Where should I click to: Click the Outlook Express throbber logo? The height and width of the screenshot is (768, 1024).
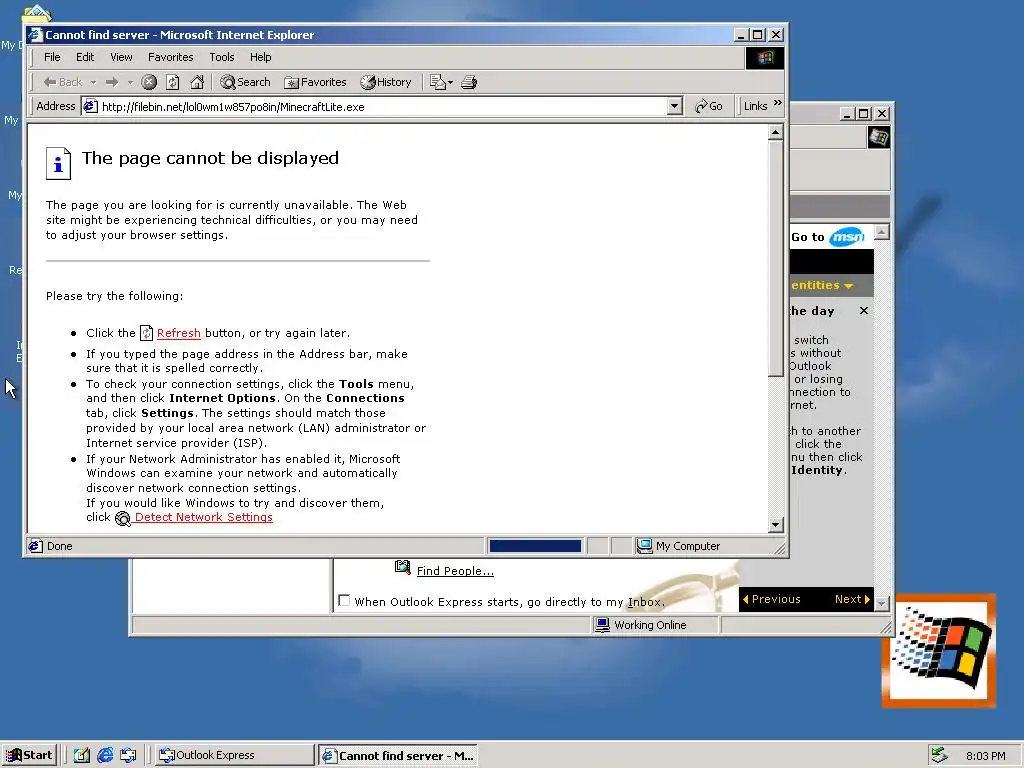pos(878,138)
